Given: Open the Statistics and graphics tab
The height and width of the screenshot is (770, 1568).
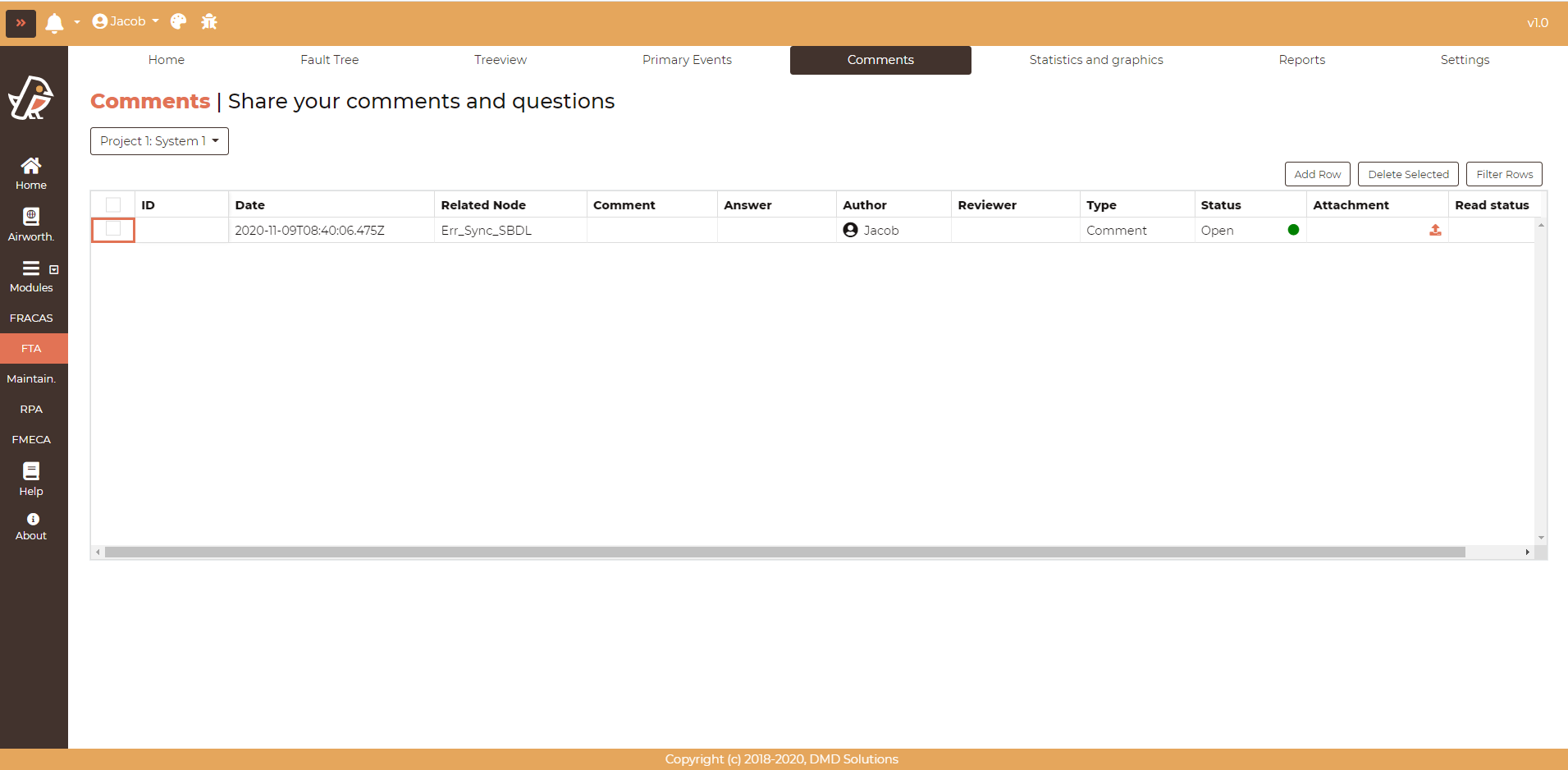Looking at the screenshot, I should [x=1095, y=60].
